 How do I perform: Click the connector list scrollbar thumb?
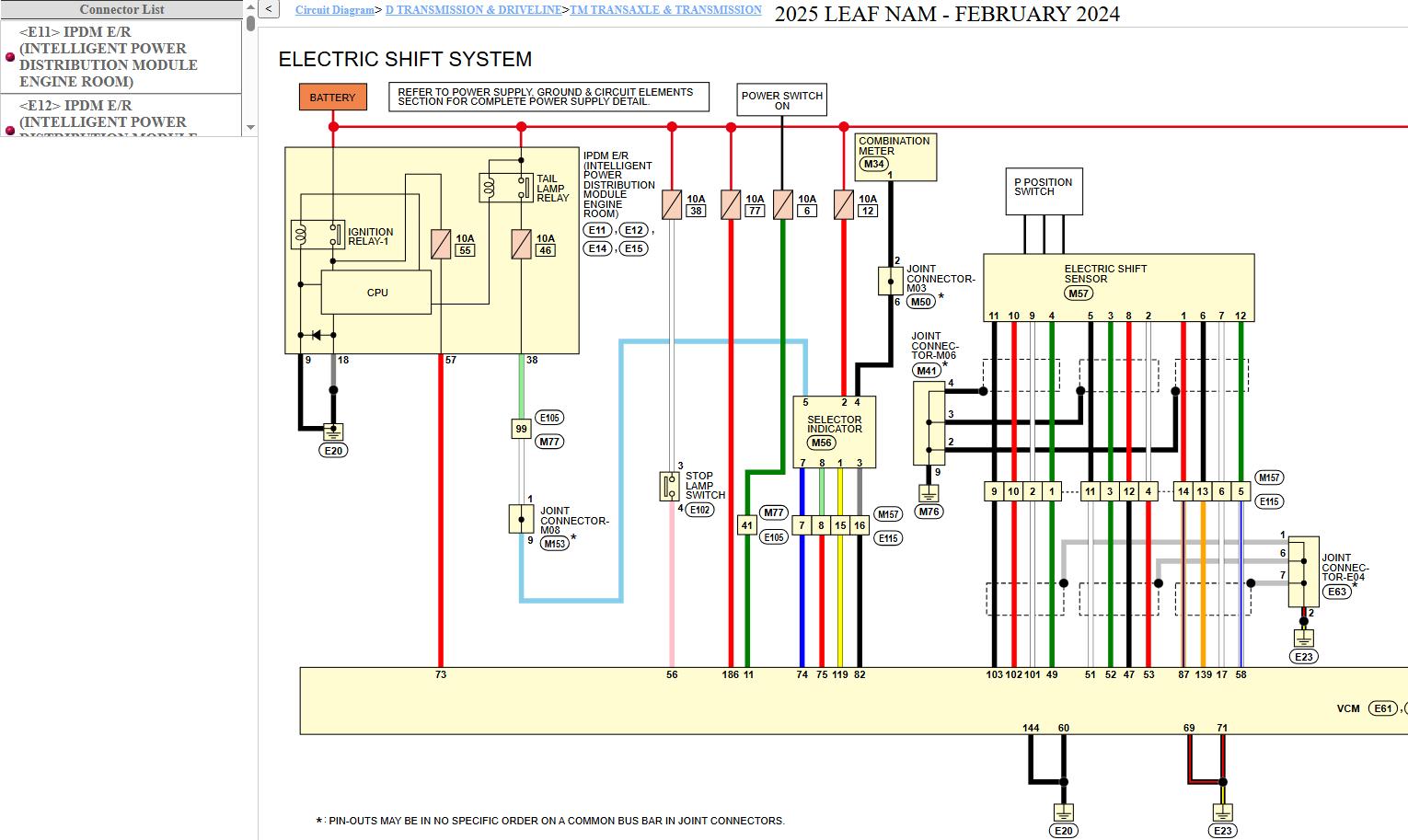(x=250, y=23)
